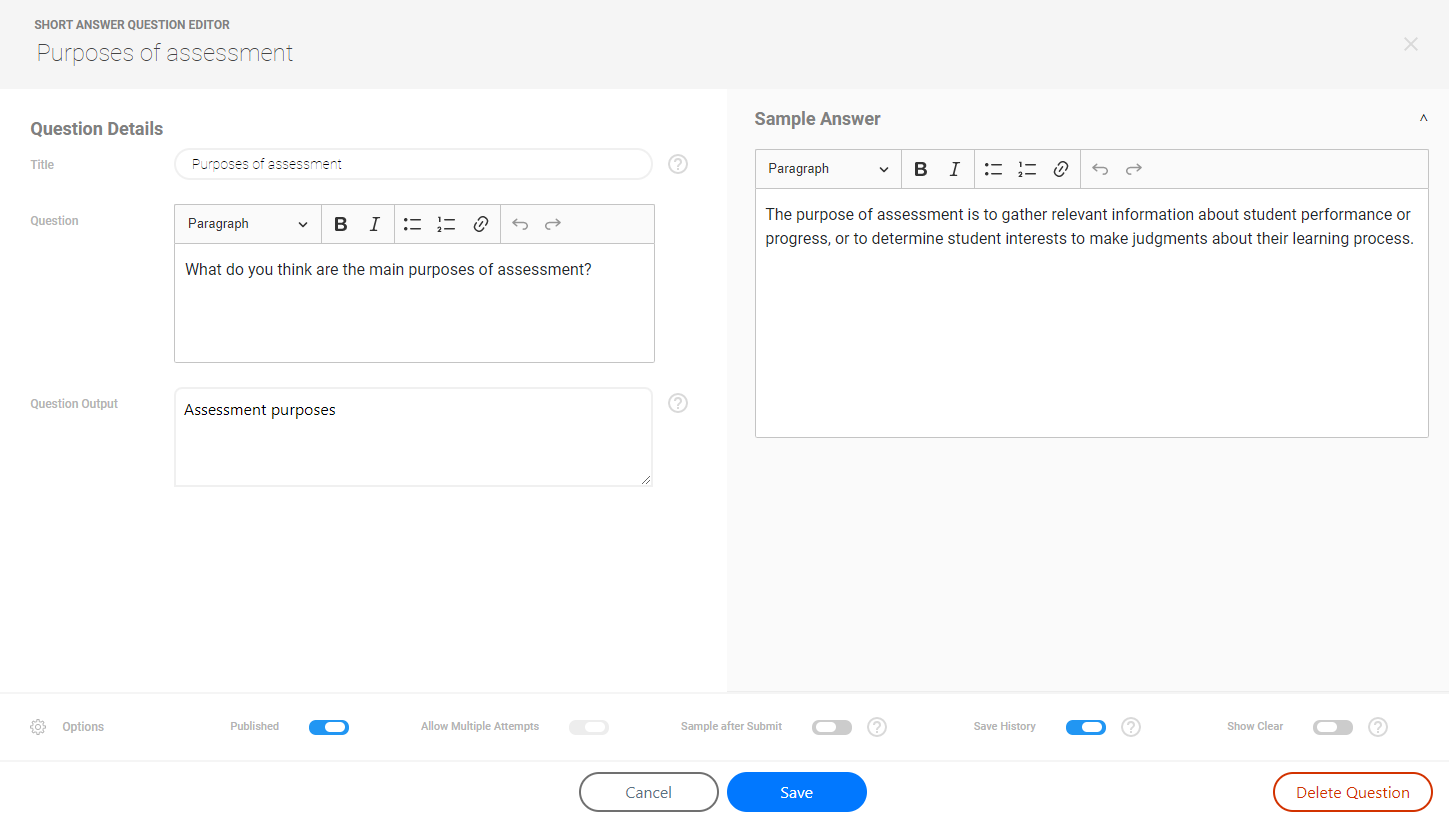Click help icon next to Title field

tap(678, 164)
